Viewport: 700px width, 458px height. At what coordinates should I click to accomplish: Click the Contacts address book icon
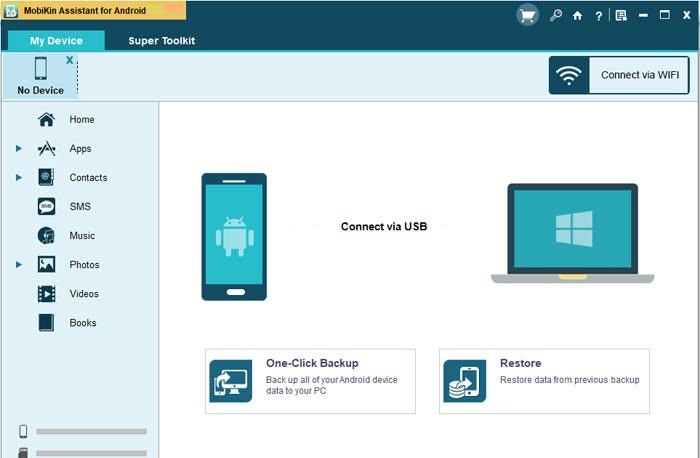tap(46, 177)
